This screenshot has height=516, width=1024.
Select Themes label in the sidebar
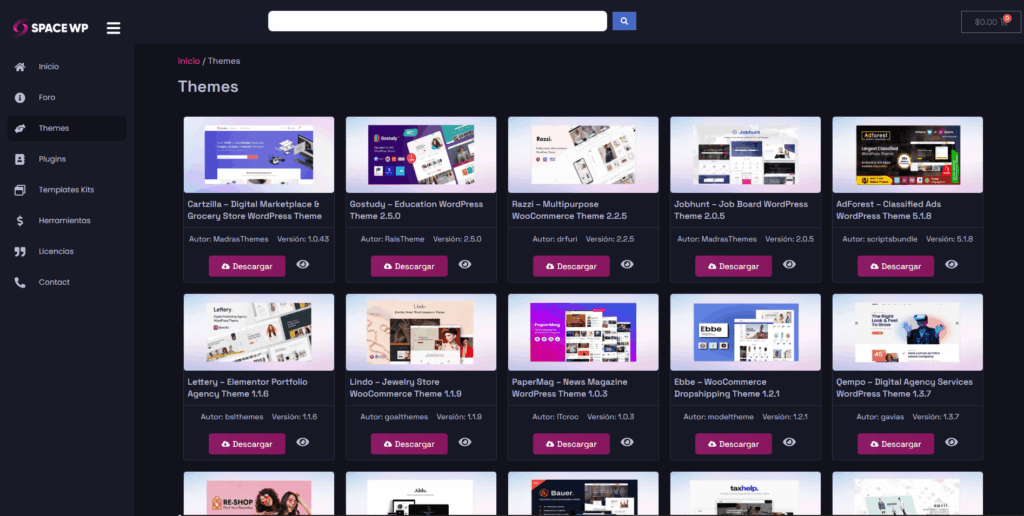click(x=54, y=128)
